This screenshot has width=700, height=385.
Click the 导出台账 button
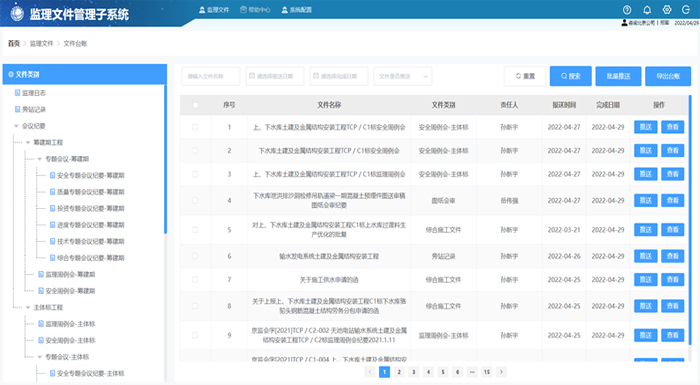[x=668, y=76]
